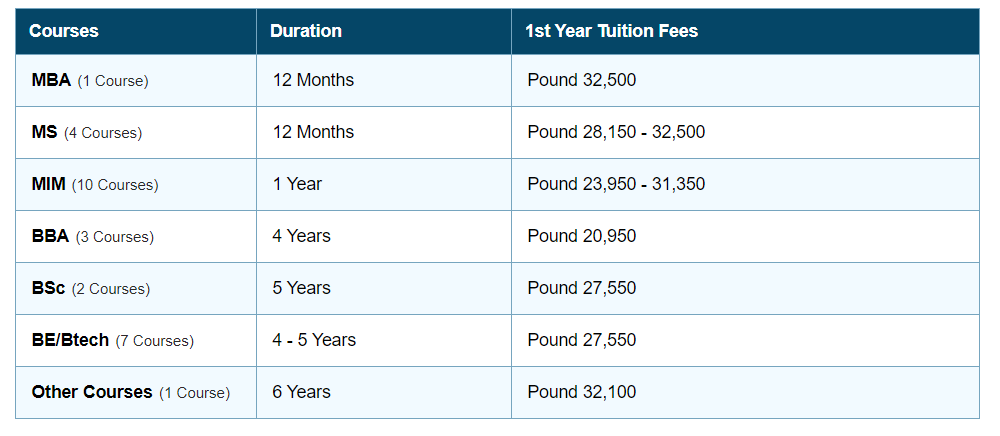The width and height of the screenshot is (1000, 436).
Task: Click the Courses column header
Action: [64, 31]
